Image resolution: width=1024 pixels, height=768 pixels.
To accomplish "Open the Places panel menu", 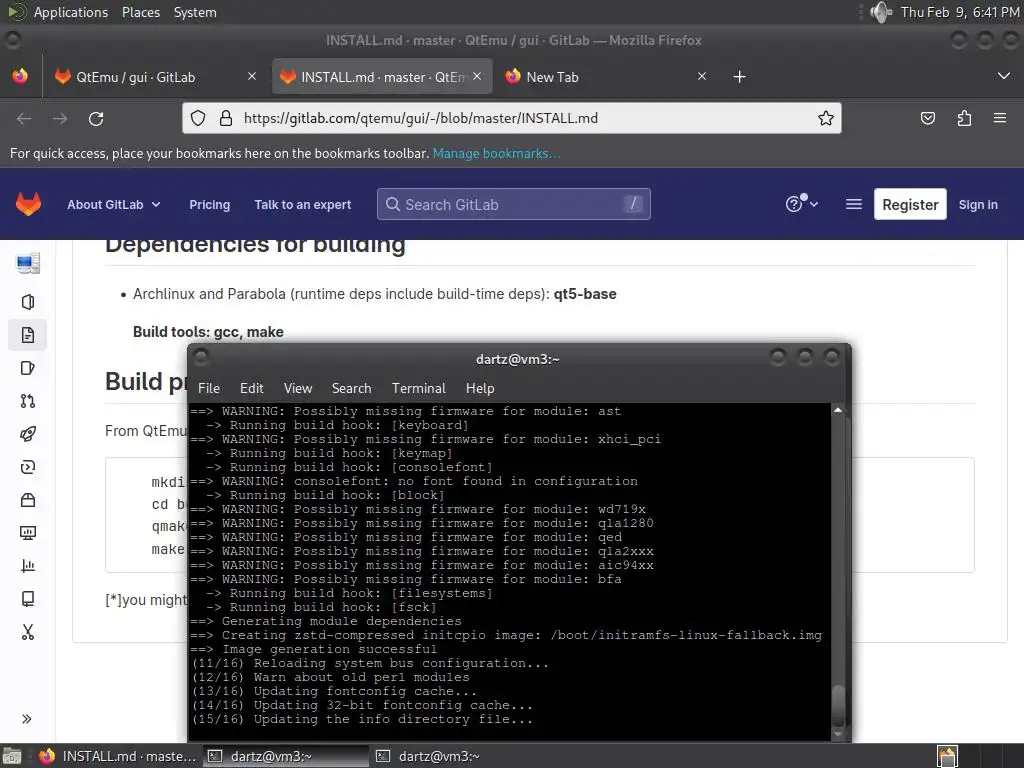I will [141, 12].
